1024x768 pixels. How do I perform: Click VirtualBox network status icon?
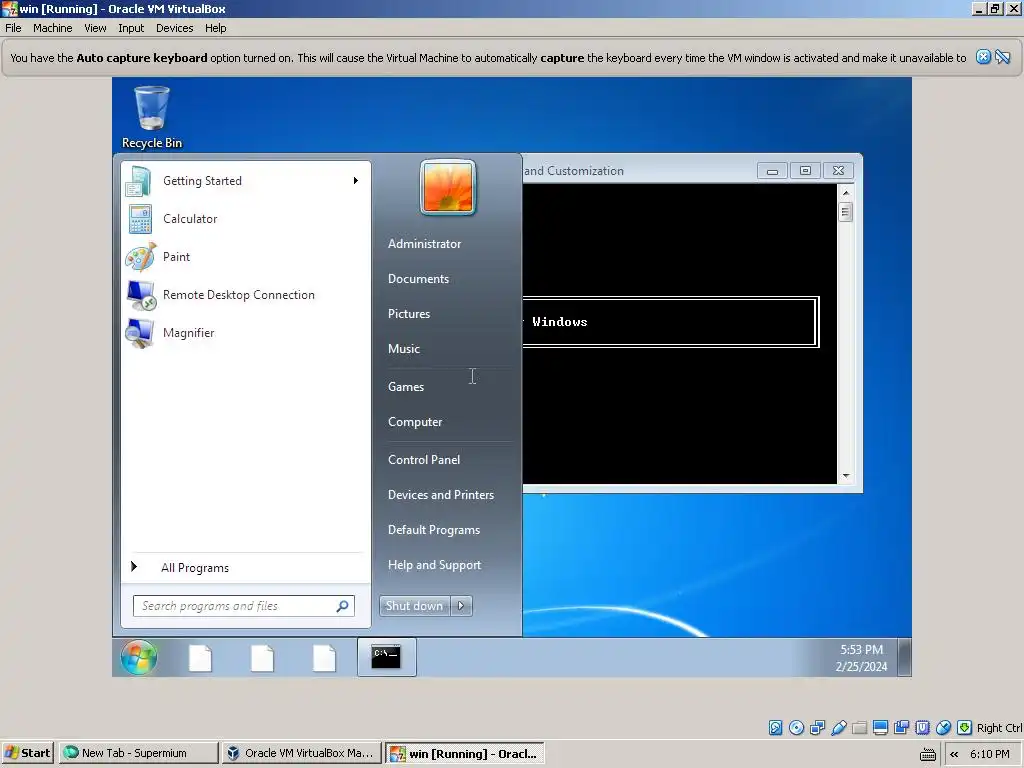(x=817, y=728)
